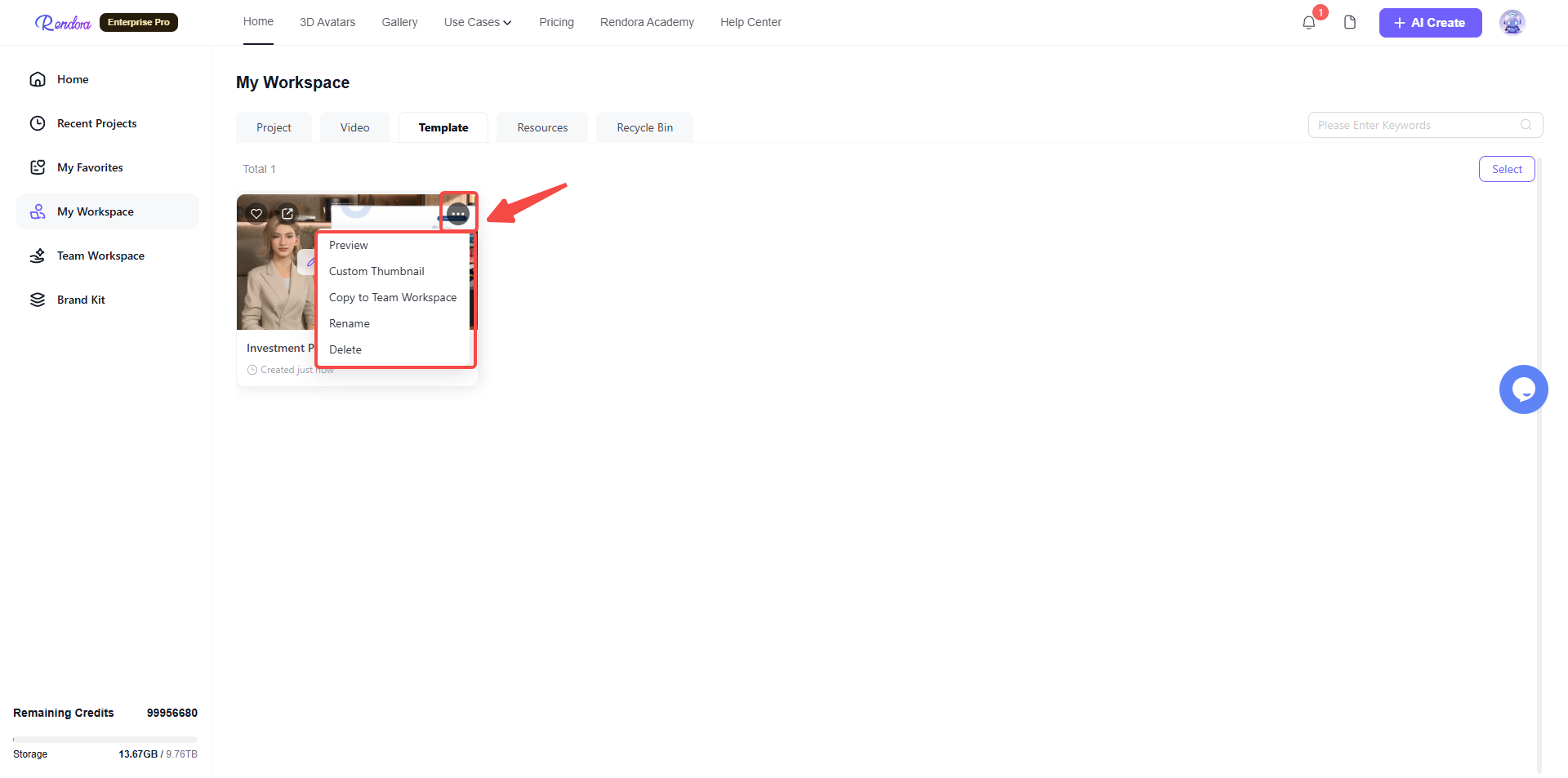The image size is (1568, 778).
Task: Open Brand Kit in the sidebar
Action: pyautogui.click(x=108, y=300)
